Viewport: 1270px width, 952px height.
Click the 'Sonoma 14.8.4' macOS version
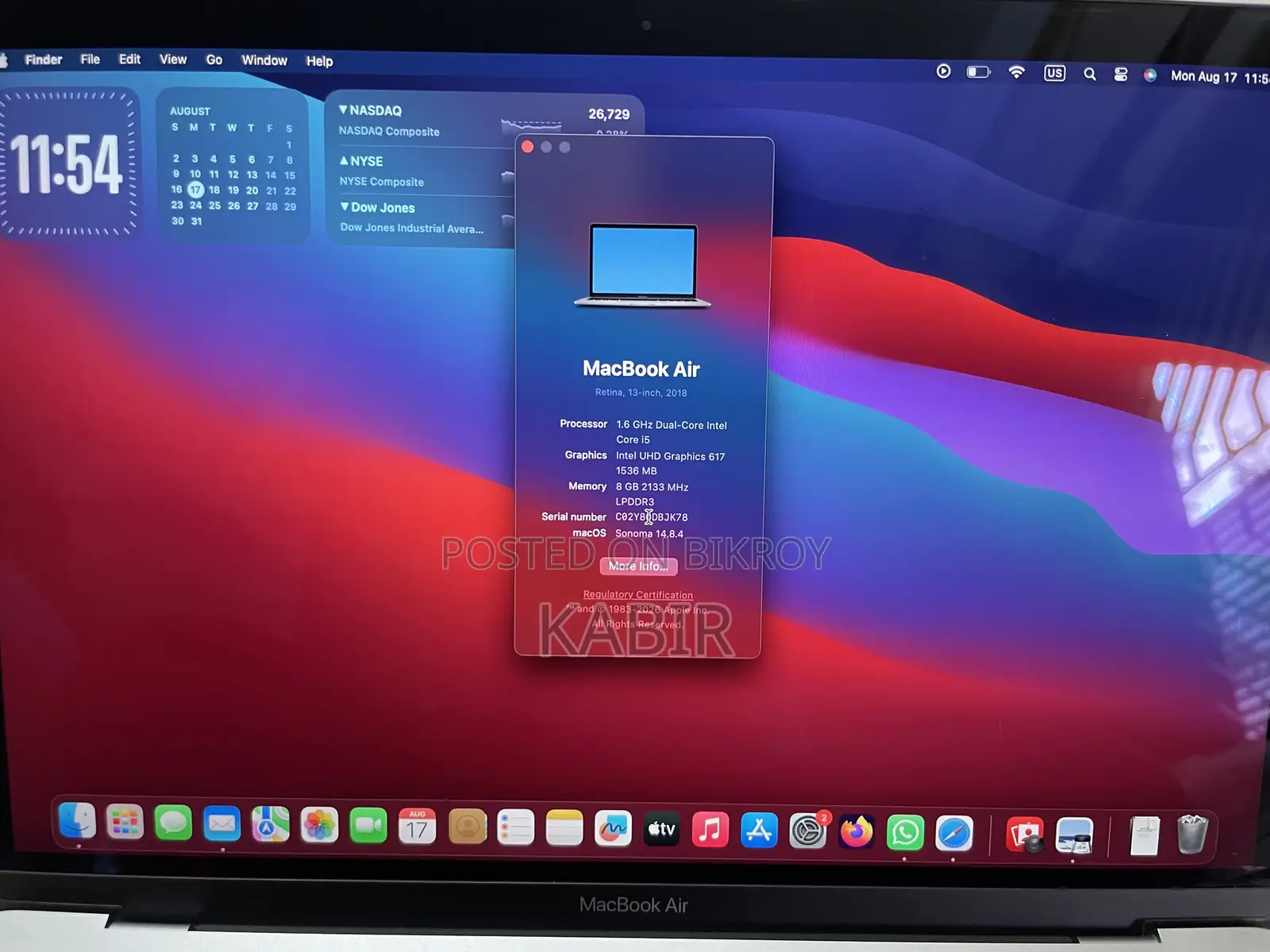(x=649, y=534)
